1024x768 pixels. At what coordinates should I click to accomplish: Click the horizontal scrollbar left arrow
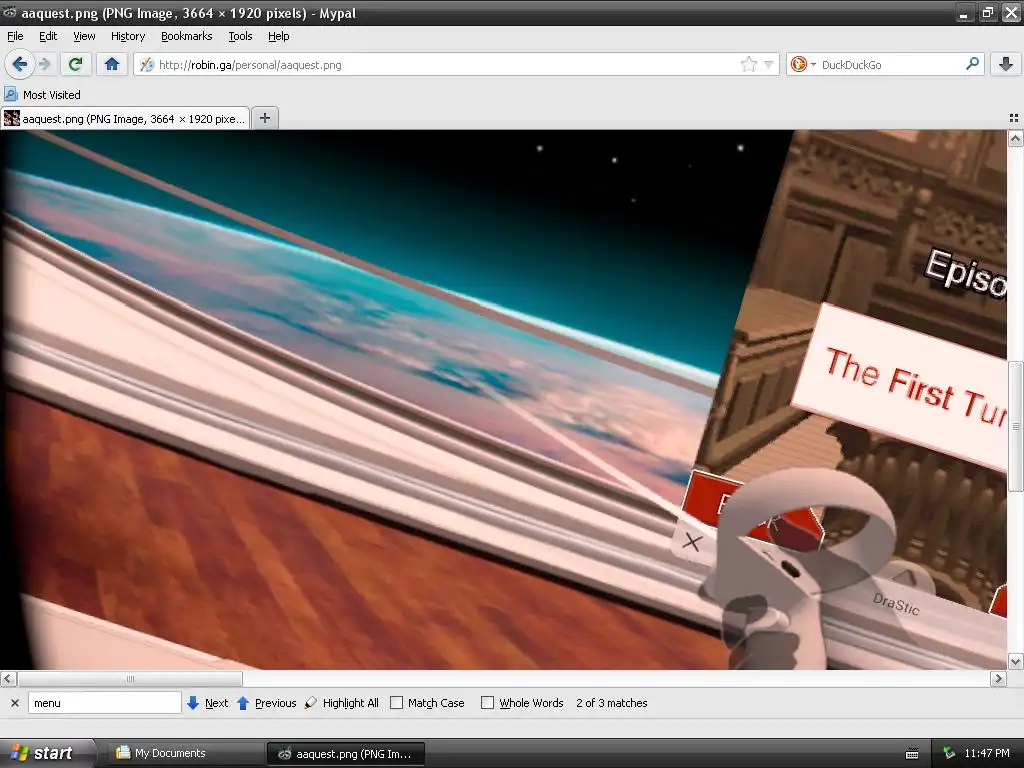point(8,679)
